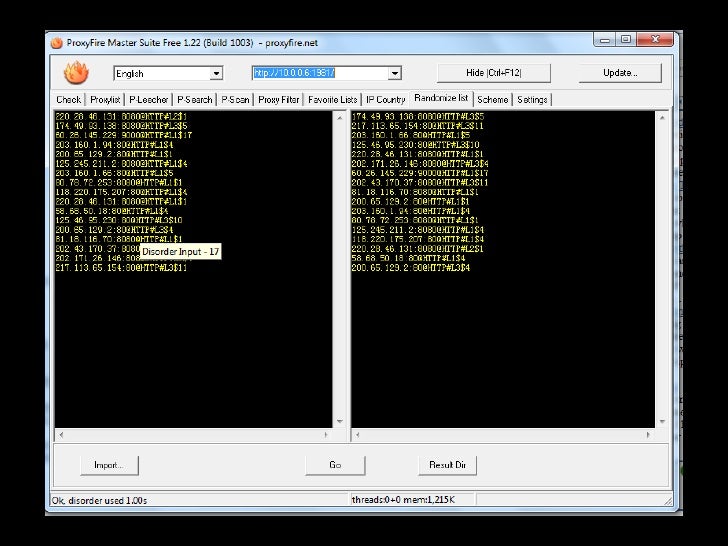
Task: Click the Randomize list tab
Action: point(441,98)
